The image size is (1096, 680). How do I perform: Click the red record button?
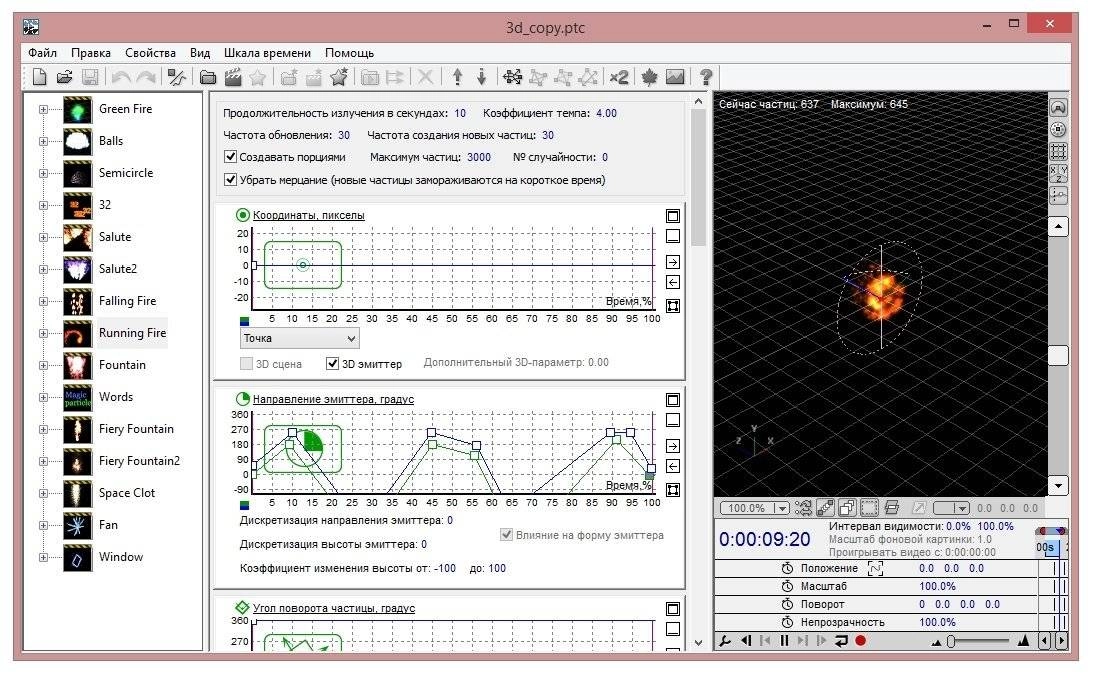861,640
